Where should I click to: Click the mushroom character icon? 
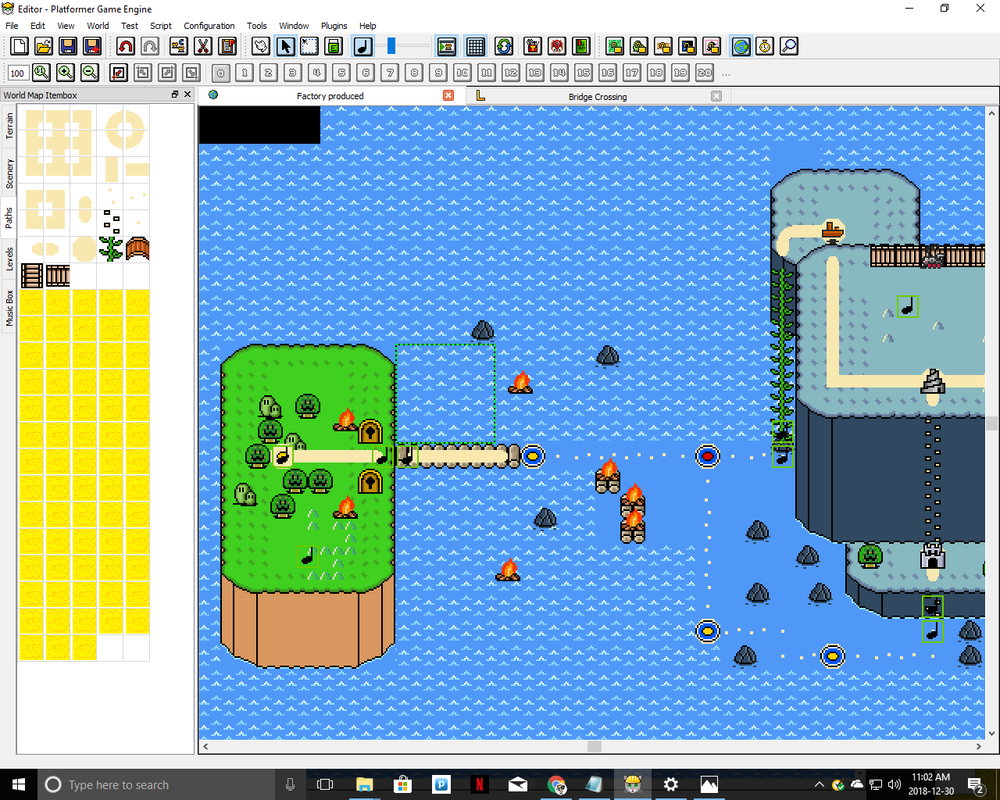click(x=557, y=46)
